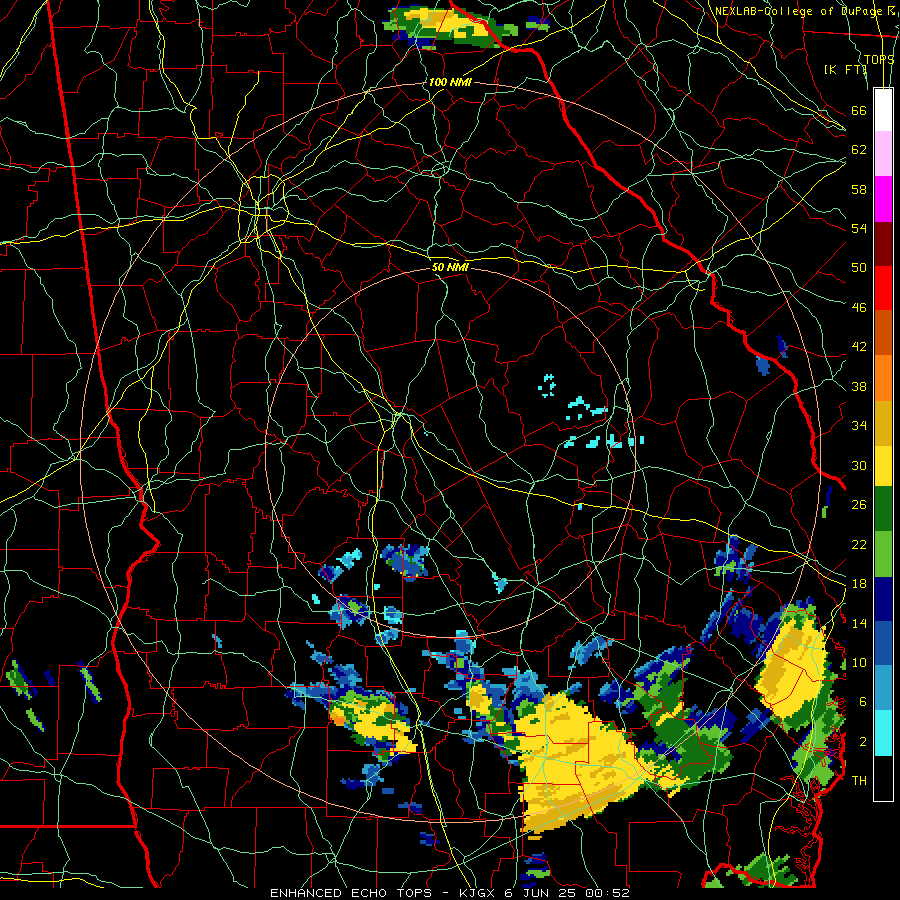Click the dark orange legend swatch
Screen dimensions: 900x900
click(x=883, y=332)
